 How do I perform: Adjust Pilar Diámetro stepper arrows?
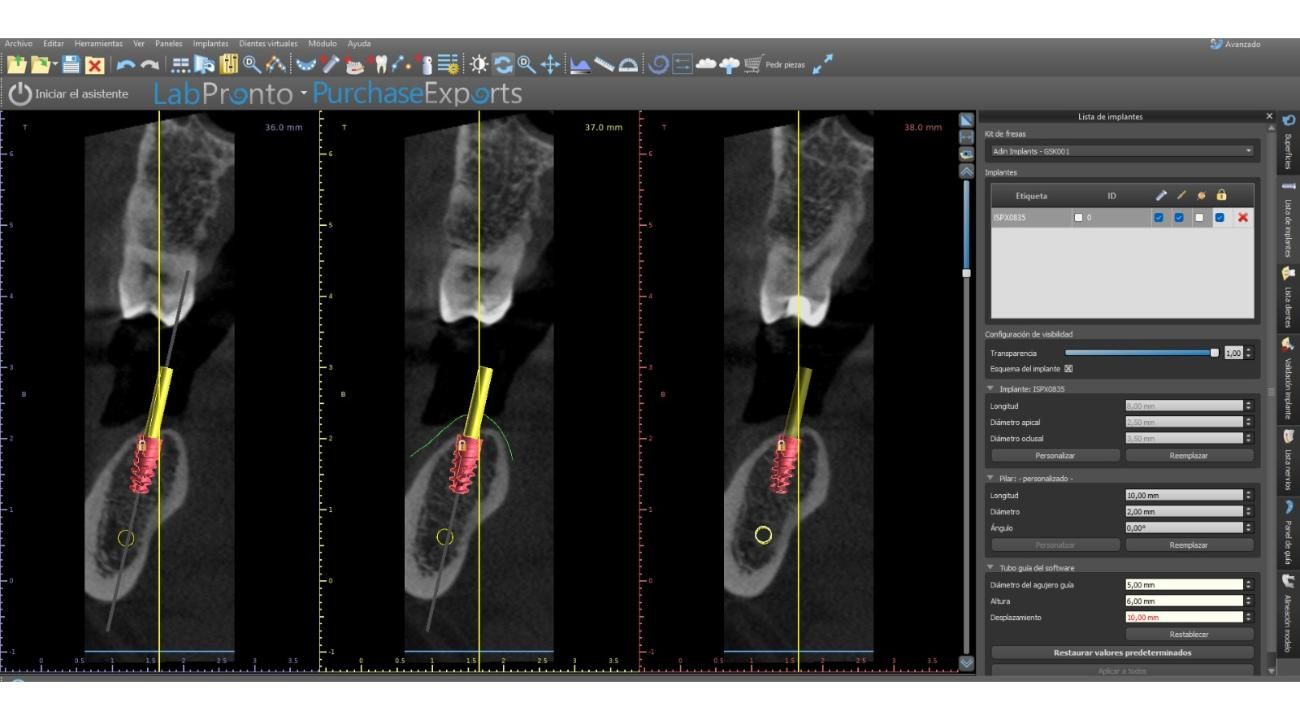(1248, 511)
